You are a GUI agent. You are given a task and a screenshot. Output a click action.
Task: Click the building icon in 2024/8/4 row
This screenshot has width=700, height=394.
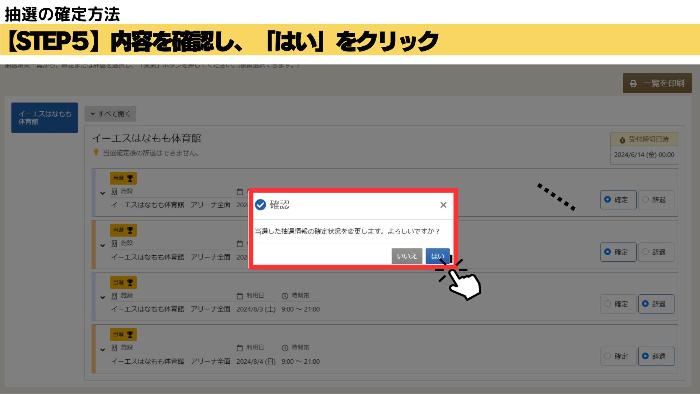(x=114, y=348)
